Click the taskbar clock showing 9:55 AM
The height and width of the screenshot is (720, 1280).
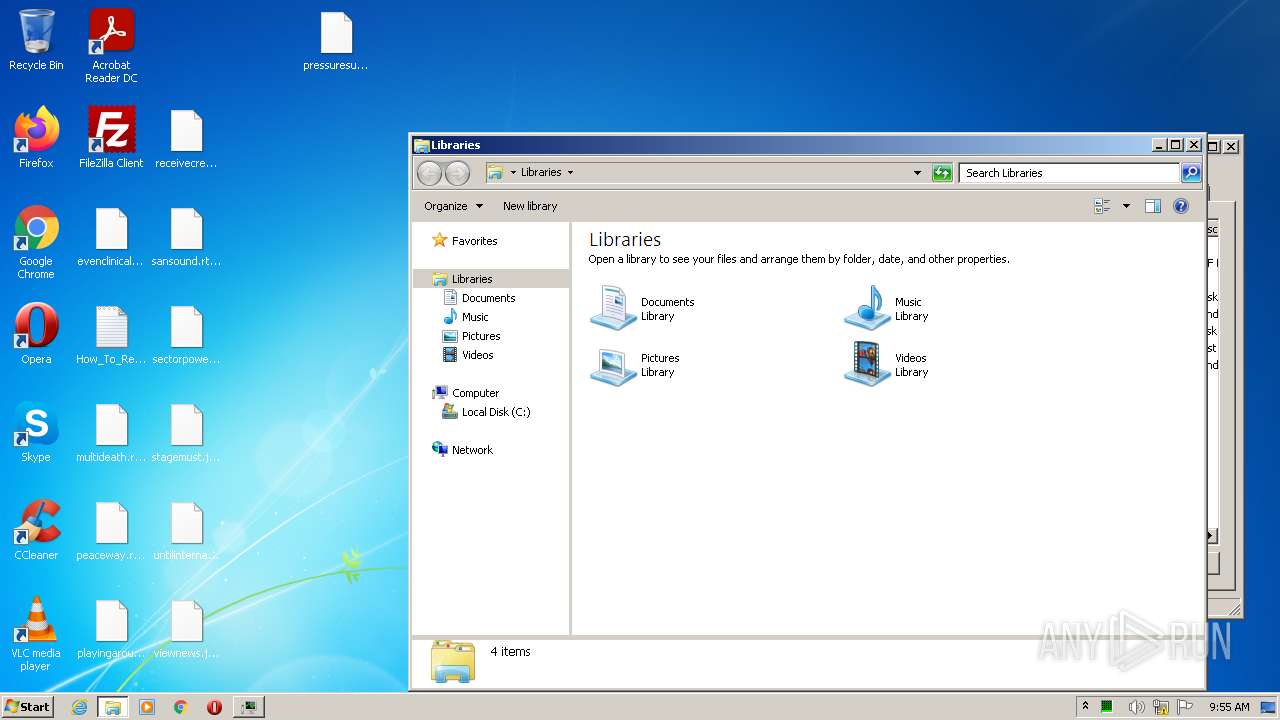(x=1229, y=707)
